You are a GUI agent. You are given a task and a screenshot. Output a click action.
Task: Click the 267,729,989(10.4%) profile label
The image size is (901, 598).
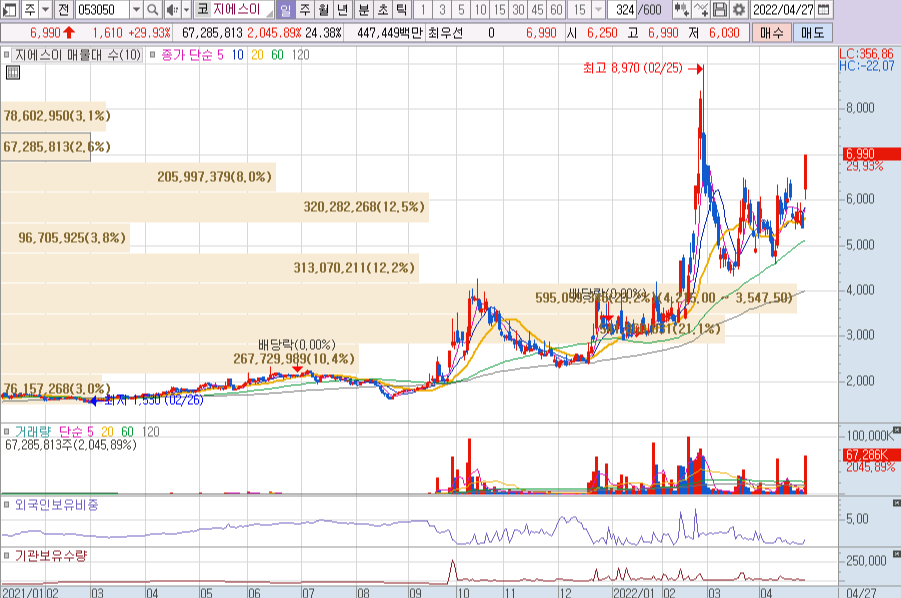pos(294,358)
